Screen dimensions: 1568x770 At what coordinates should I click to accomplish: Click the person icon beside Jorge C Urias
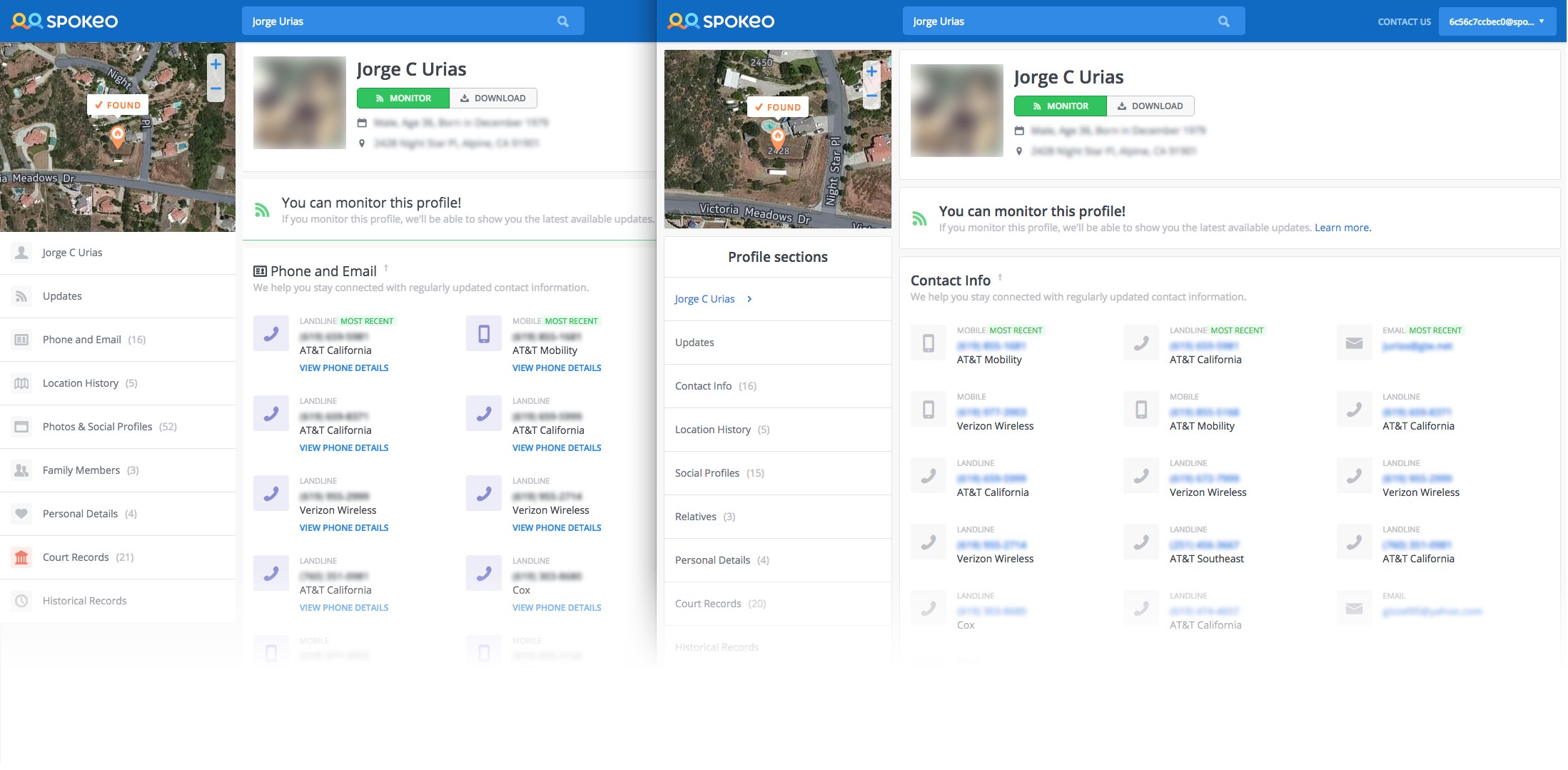coord(21,253)
